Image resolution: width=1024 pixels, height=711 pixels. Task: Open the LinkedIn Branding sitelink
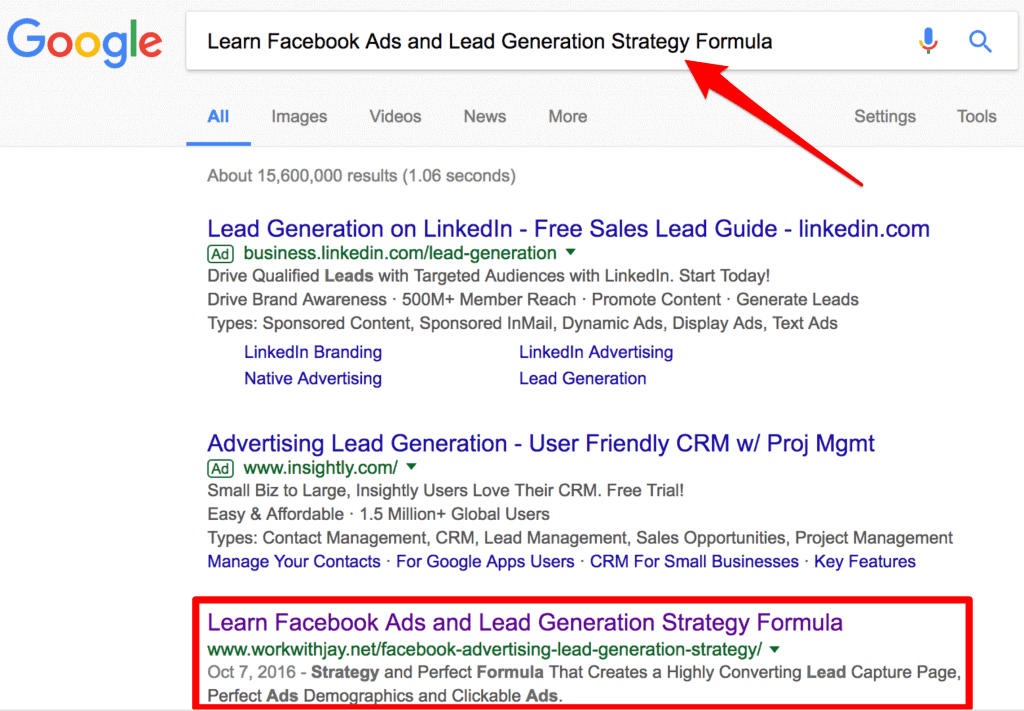pos(313,352)
